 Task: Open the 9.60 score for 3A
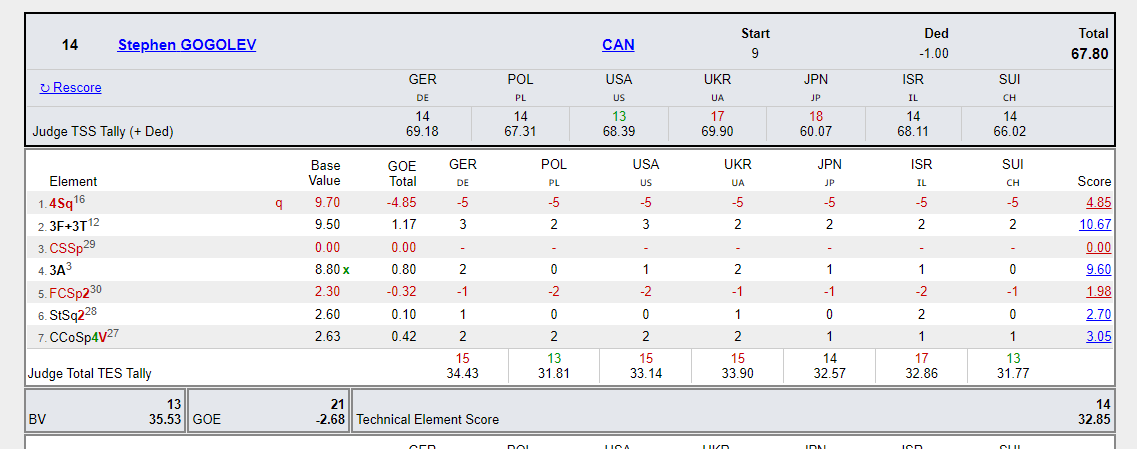pos(1098,270)
